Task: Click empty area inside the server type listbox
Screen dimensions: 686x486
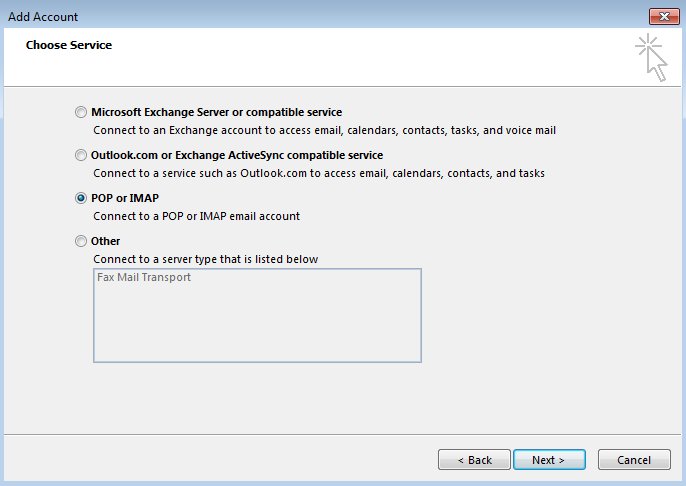Action: 257,325
